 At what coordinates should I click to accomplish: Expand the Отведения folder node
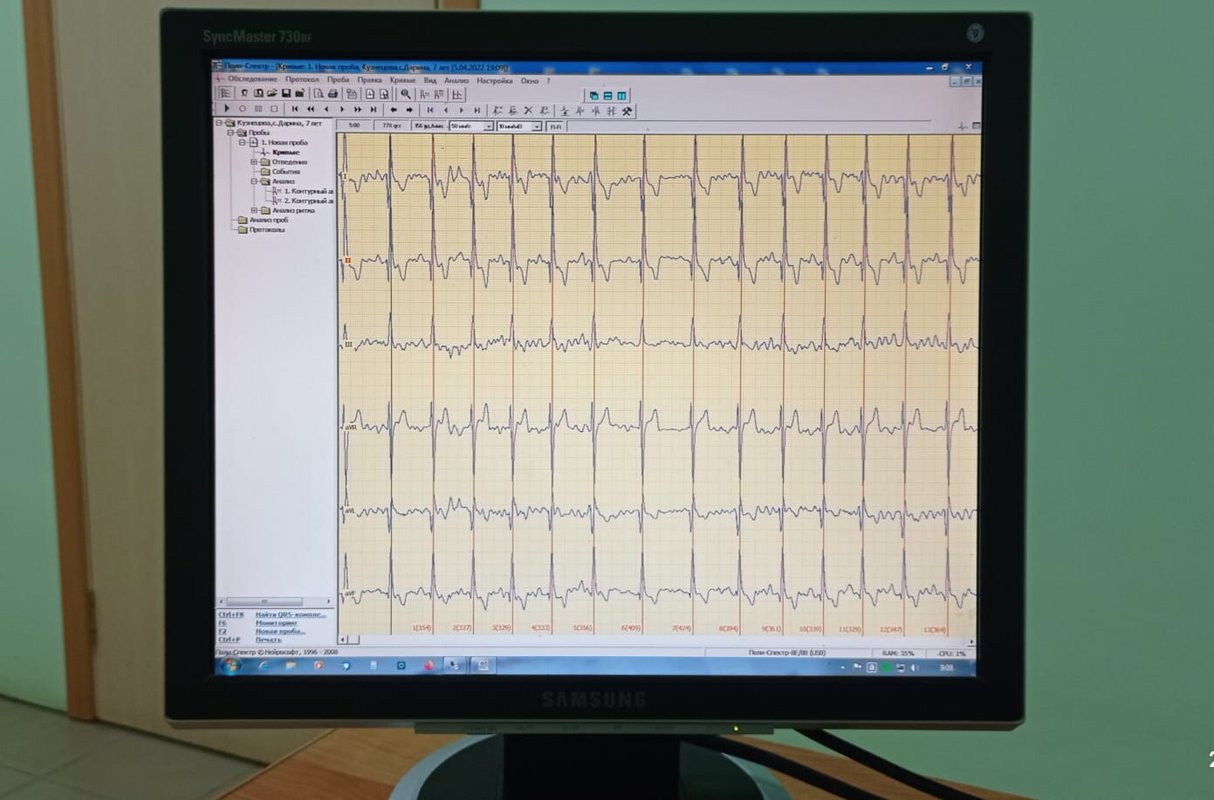(254, 162)
